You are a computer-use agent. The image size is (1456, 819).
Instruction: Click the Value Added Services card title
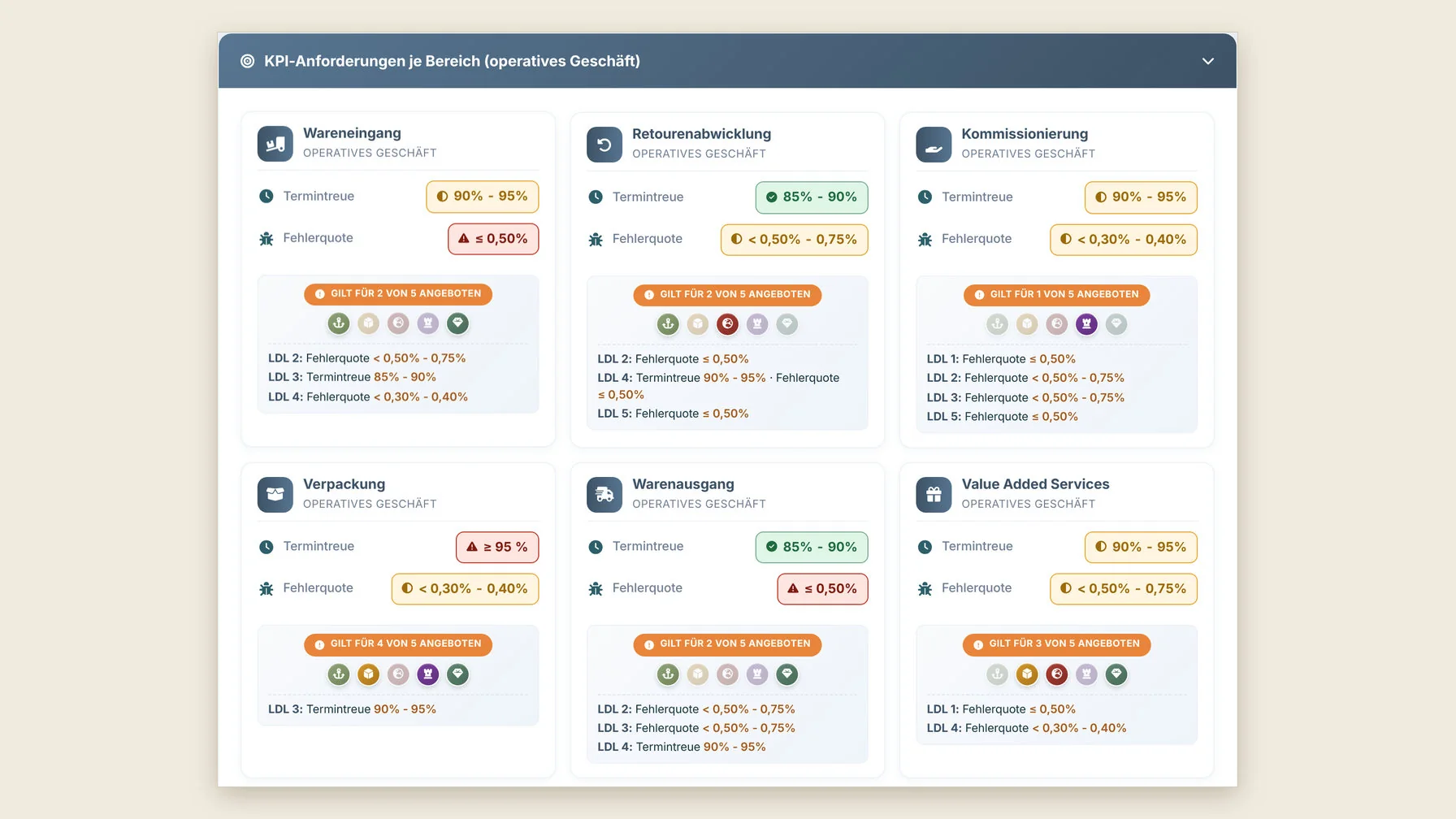pos(1035,484)
